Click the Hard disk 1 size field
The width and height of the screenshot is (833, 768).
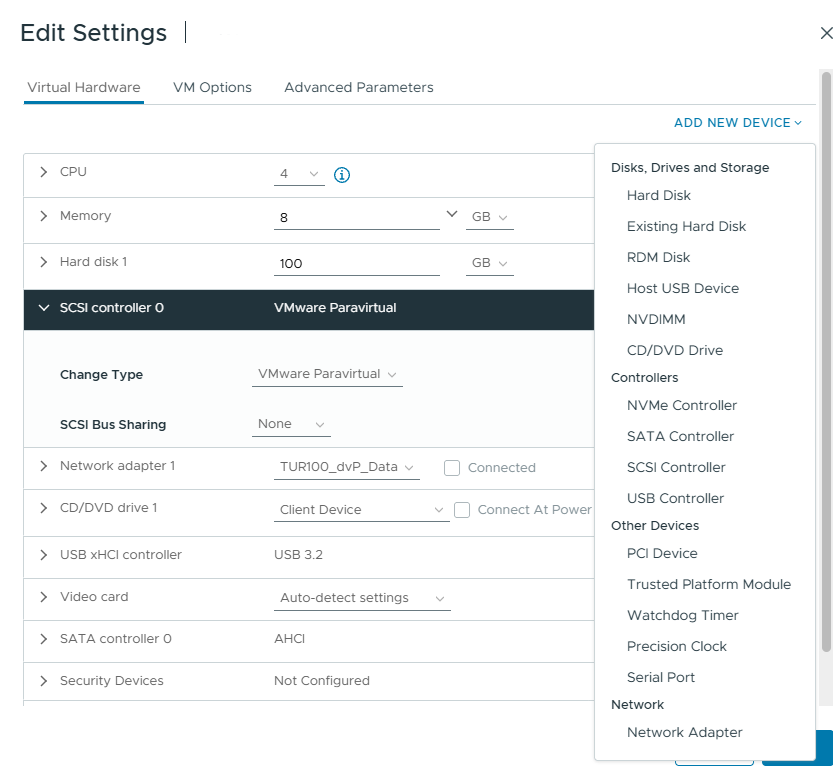pos(355,264)
